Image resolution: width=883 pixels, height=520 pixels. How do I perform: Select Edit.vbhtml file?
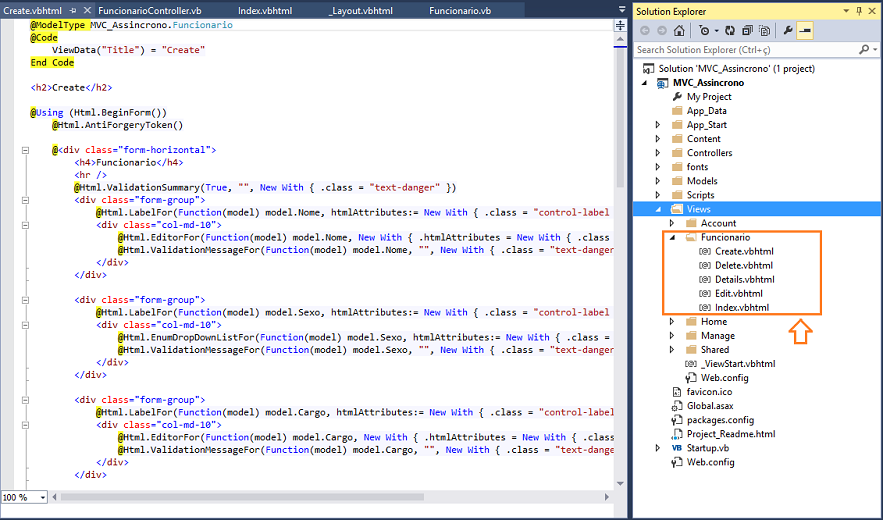pyautogui.click(x=738, y=294)
